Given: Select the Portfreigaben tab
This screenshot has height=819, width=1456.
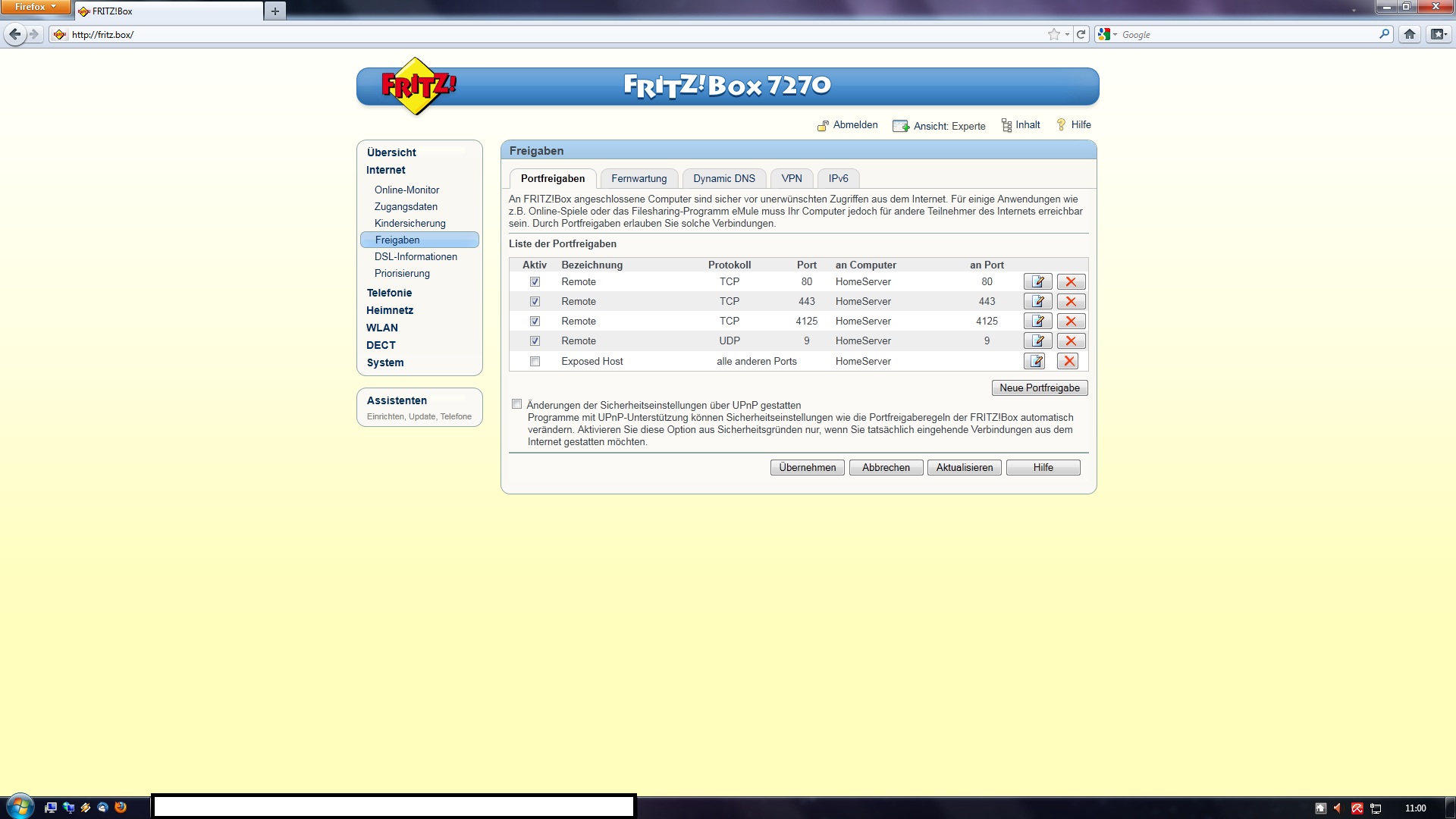Looking at the screenshot, I should pyautogui.click(x=553, y=178).
